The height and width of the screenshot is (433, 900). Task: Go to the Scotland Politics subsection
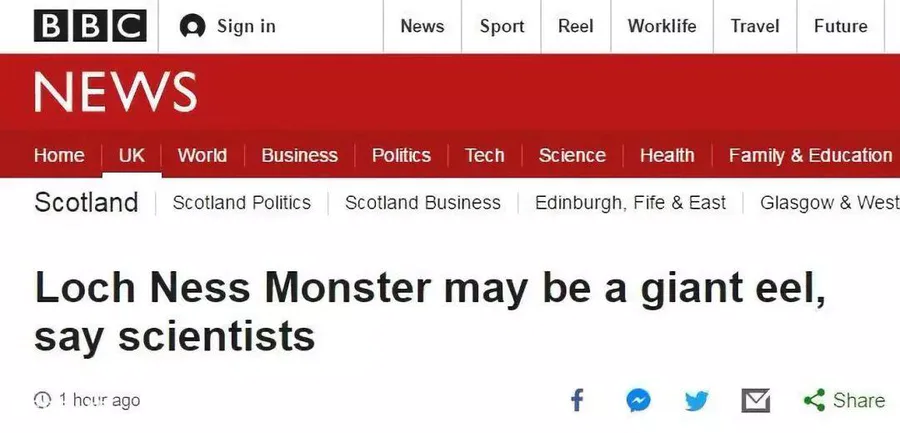click(242, 203)
